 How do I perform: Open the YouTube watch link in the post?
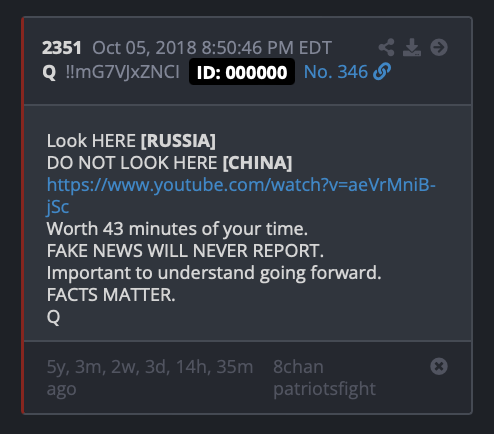(x=241, y=195)
